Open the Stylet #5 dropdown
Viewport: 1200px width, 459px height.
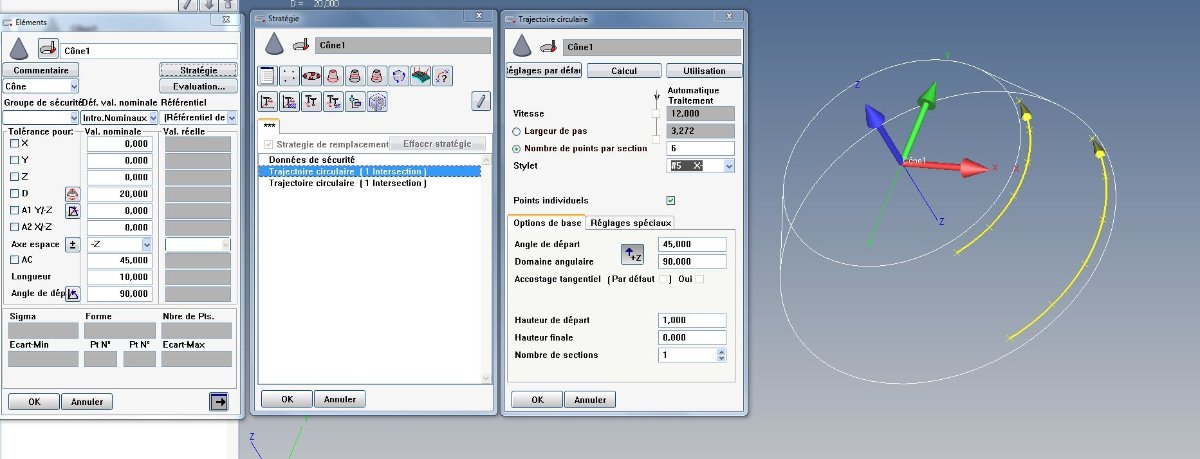[x=728, y=165]
